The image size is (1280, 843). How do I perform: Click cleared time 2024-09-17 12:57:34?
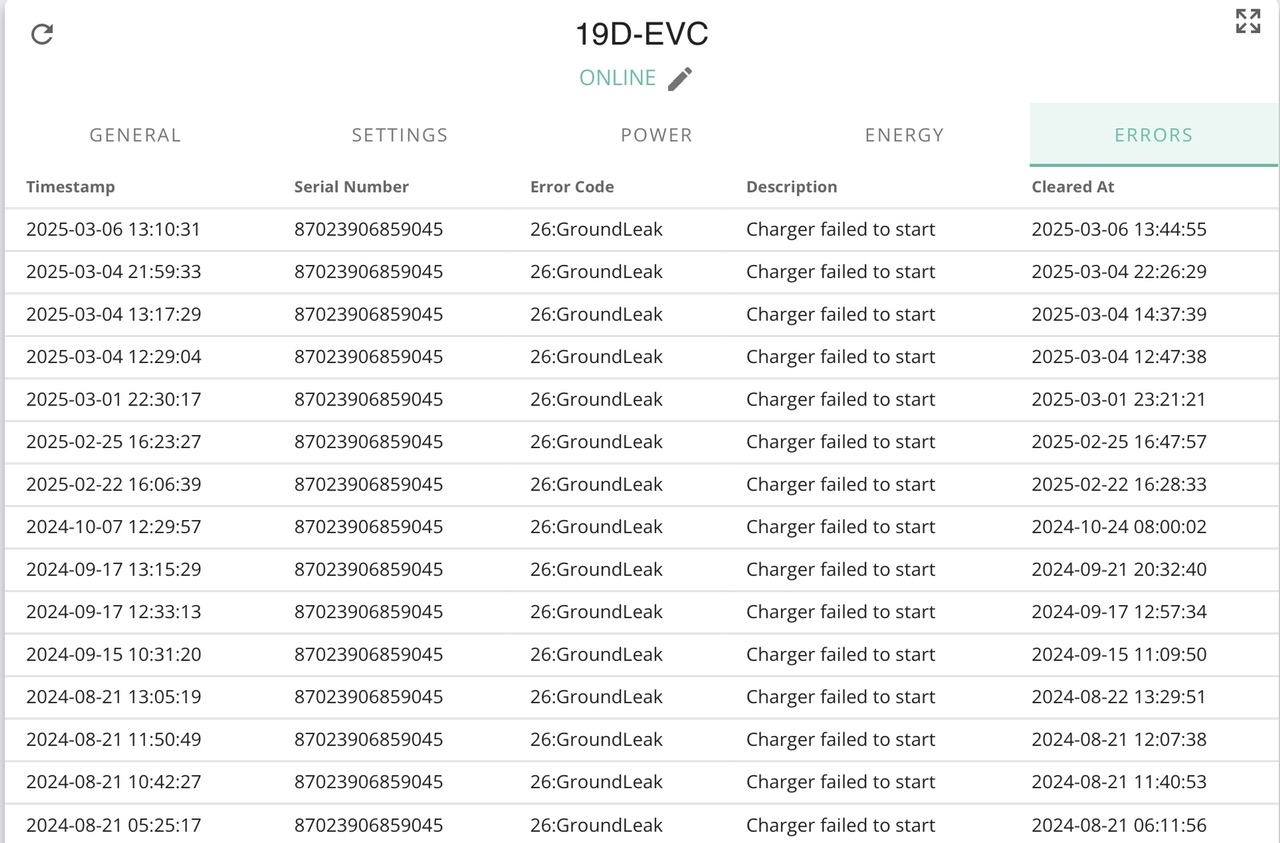click(x=1119, y=612)
